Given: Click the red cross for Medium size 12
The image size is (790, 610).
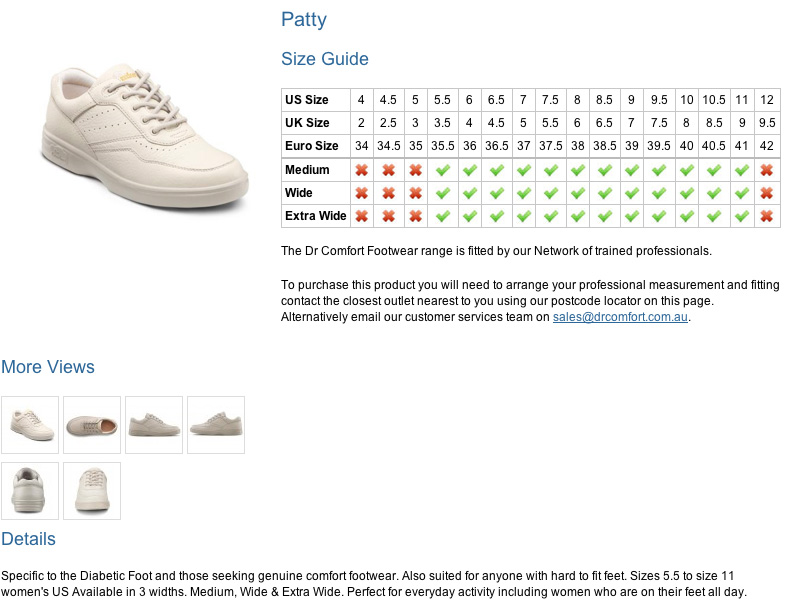Looking at the screenshot, I should [766, 170].
